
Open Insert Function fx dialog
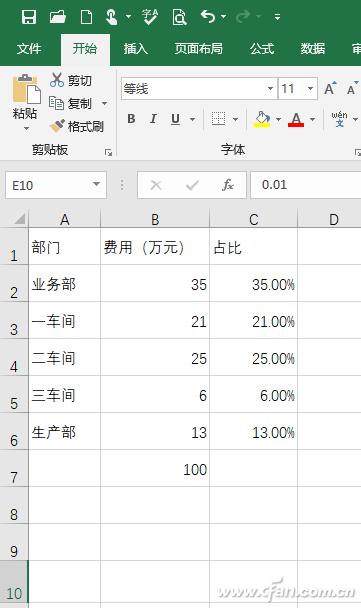(228, 185)
